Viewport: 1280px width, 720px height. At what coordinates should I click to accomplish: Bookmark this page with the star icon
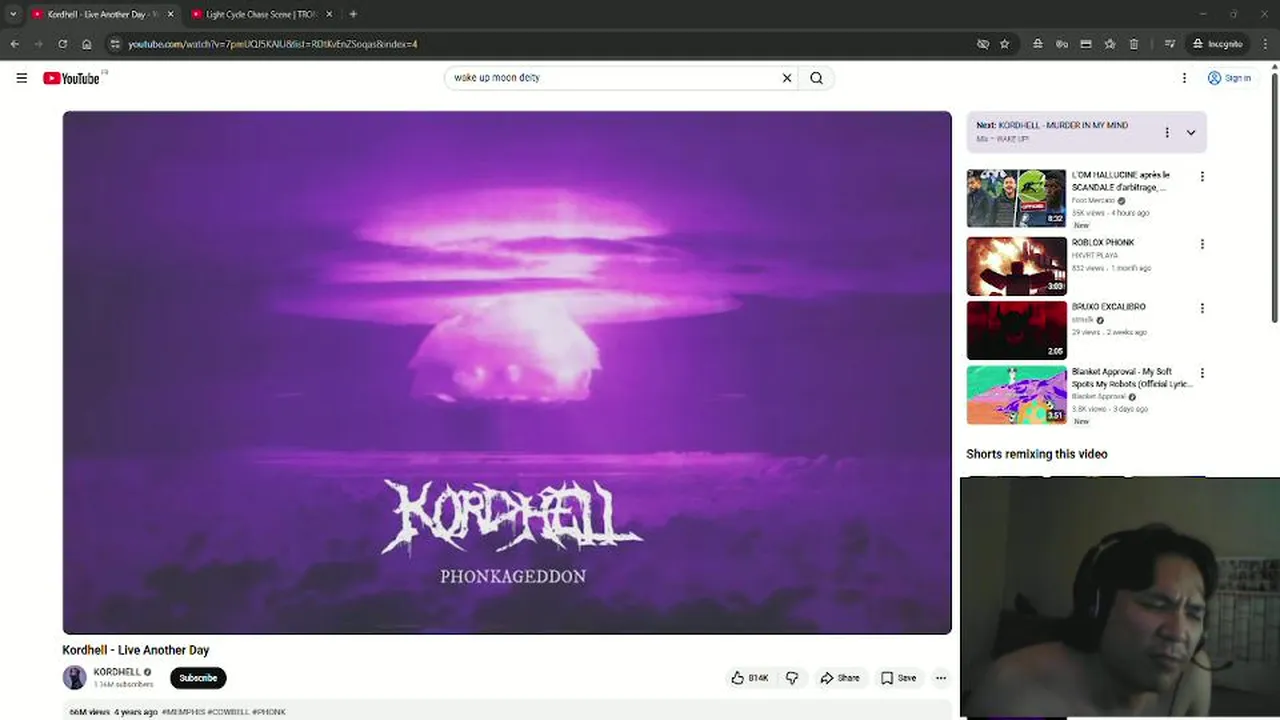[x=1005, y=44]
